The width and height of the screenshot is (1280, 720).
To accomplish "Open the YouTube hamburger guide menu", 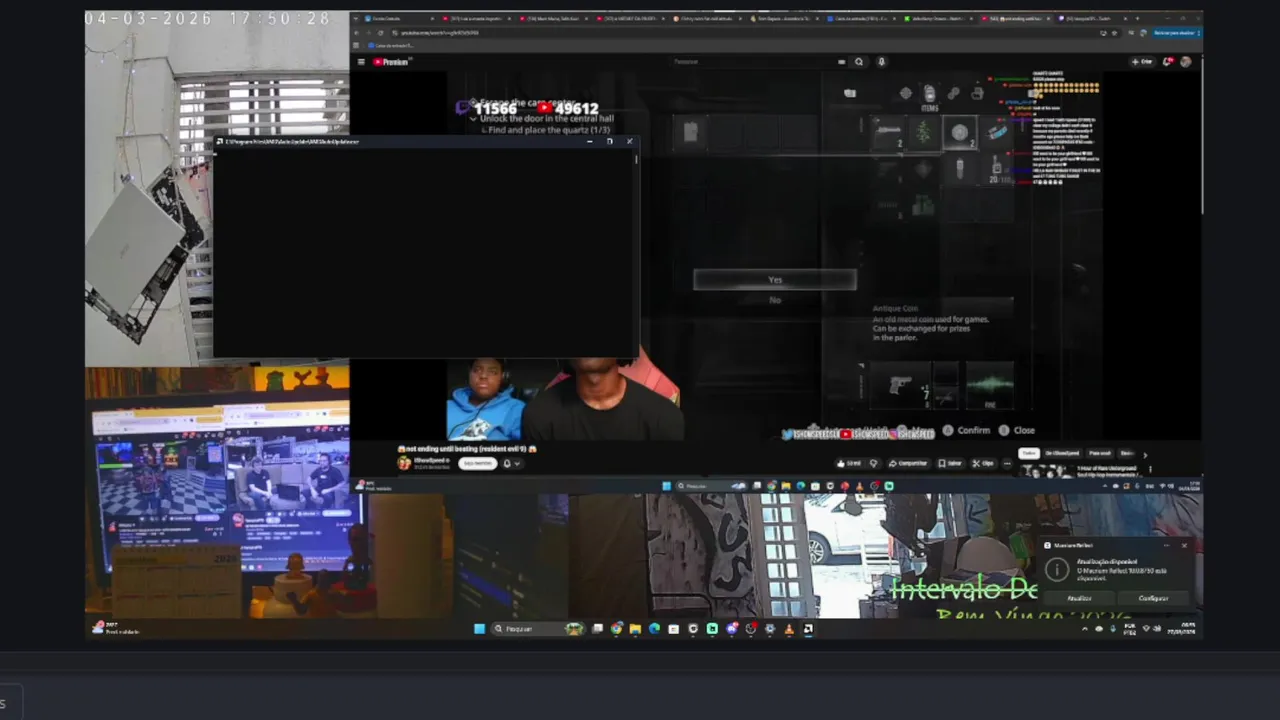I will coord(361,61).
